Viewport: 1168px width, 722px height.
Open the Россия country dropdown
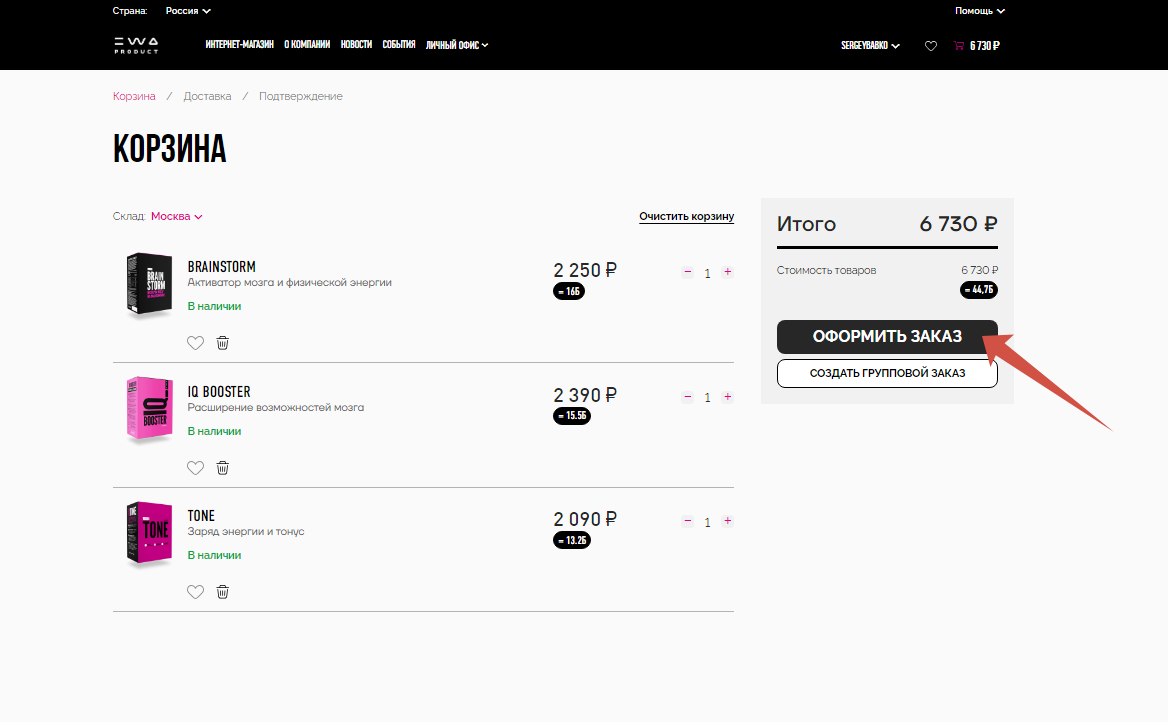tap(188, 11)
